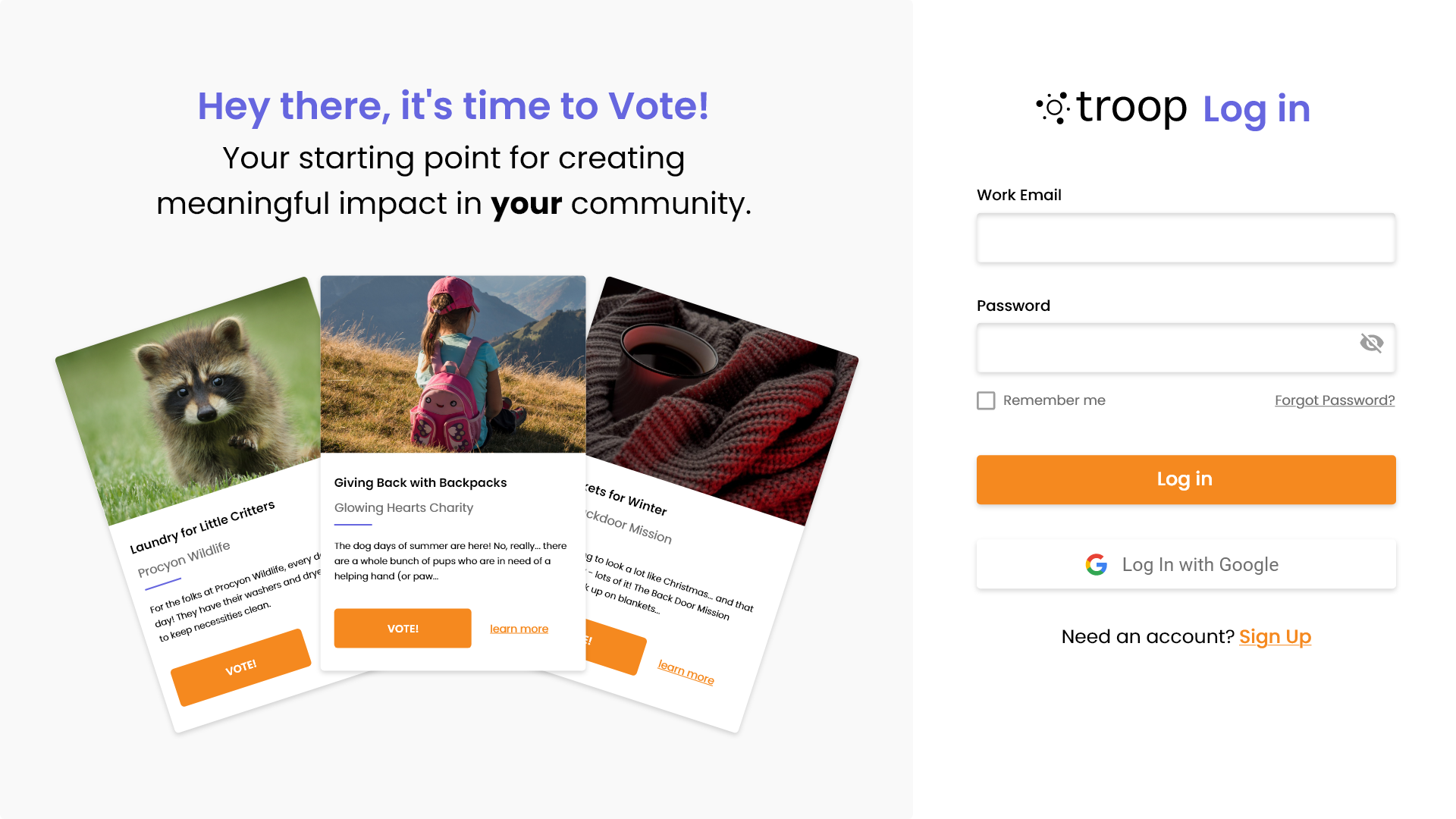Check the Remember me checkbox
The width and height of the screenshot is (1456, 819).
coord(986,400)
